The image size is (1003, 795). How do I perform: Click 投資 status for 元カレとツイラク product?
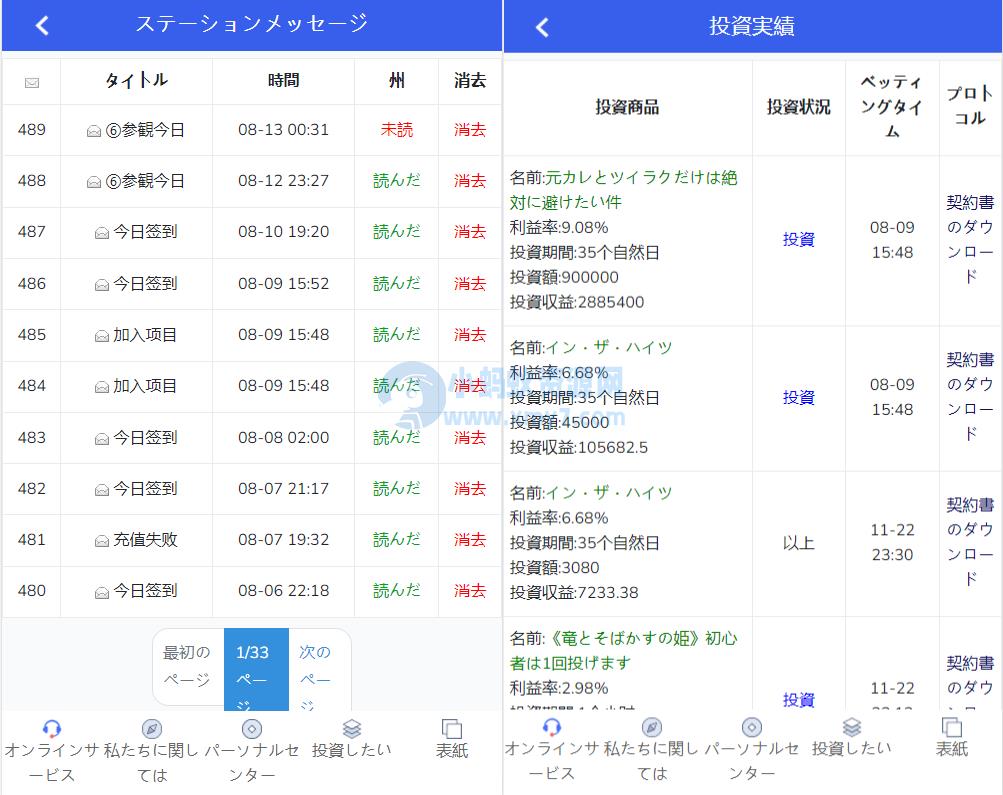click(x=799, y=240)
